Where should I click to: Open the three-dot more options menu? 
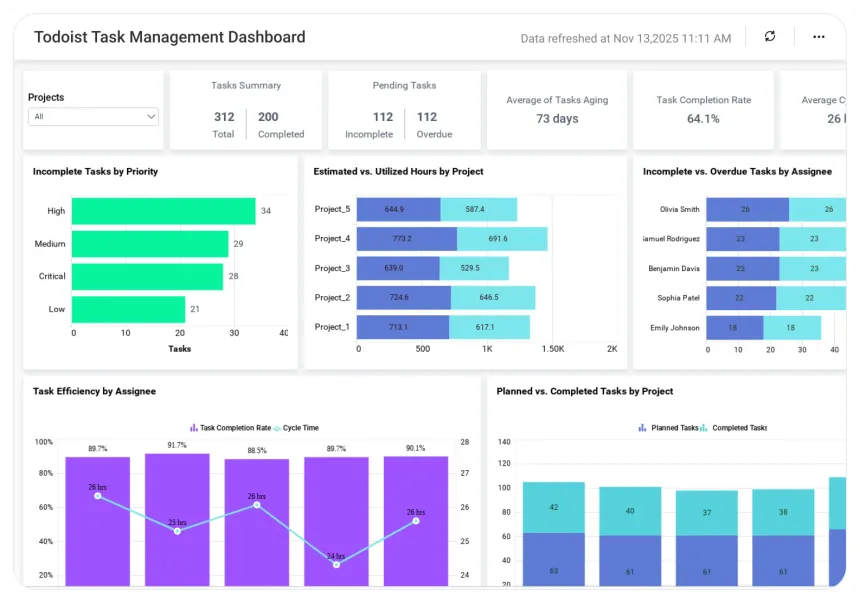coord(818,37)
